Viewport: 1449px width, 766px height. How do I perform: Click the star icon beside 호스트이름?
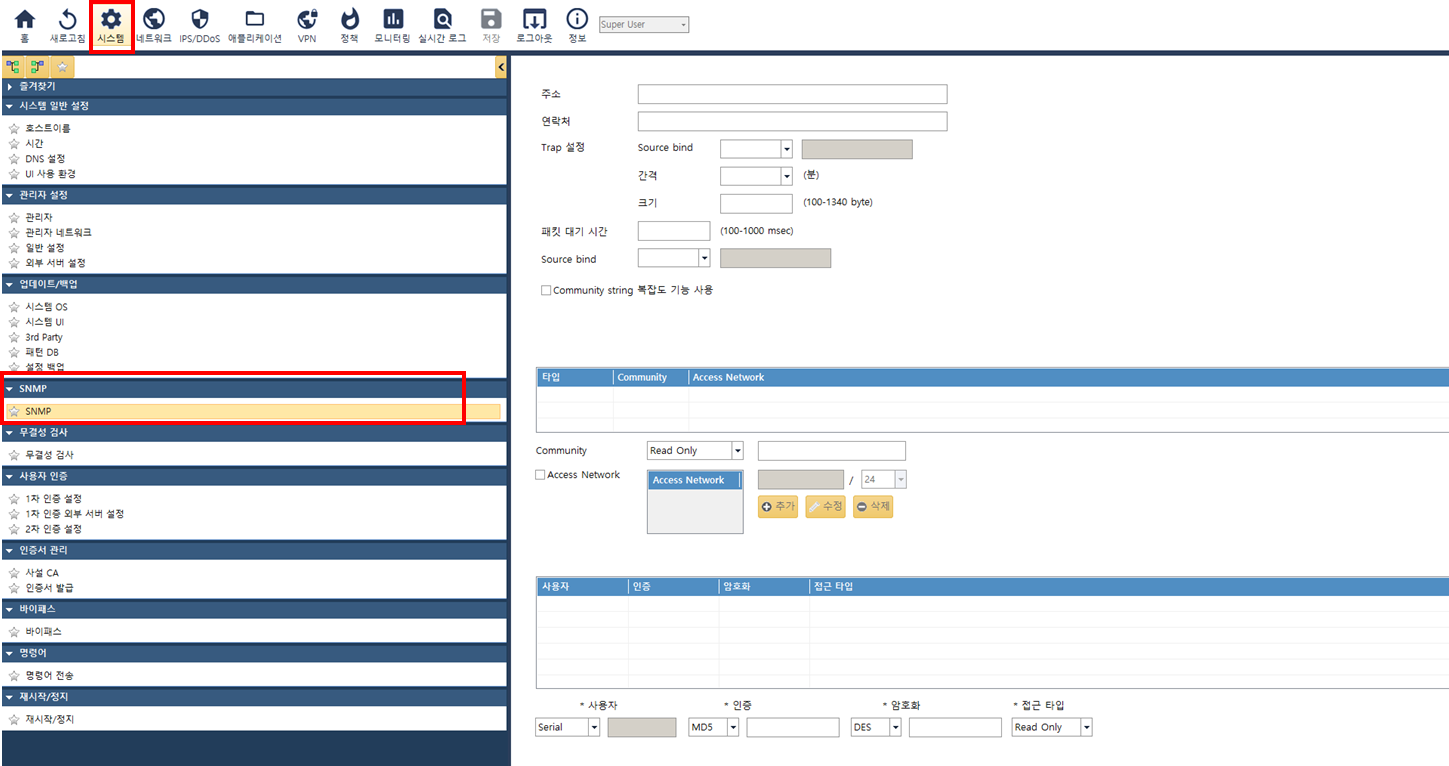pos(14,129)
